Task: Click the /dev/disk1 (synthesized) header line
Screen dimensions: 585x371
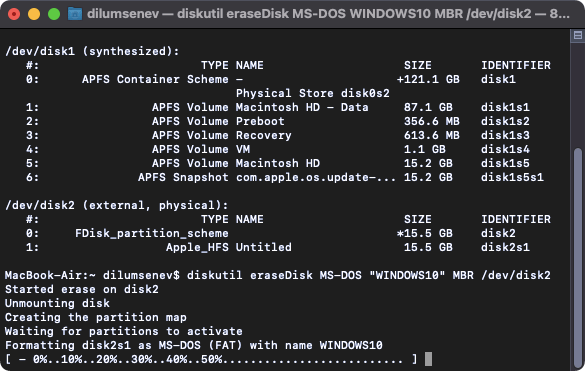Action: (x=92, y=52)
